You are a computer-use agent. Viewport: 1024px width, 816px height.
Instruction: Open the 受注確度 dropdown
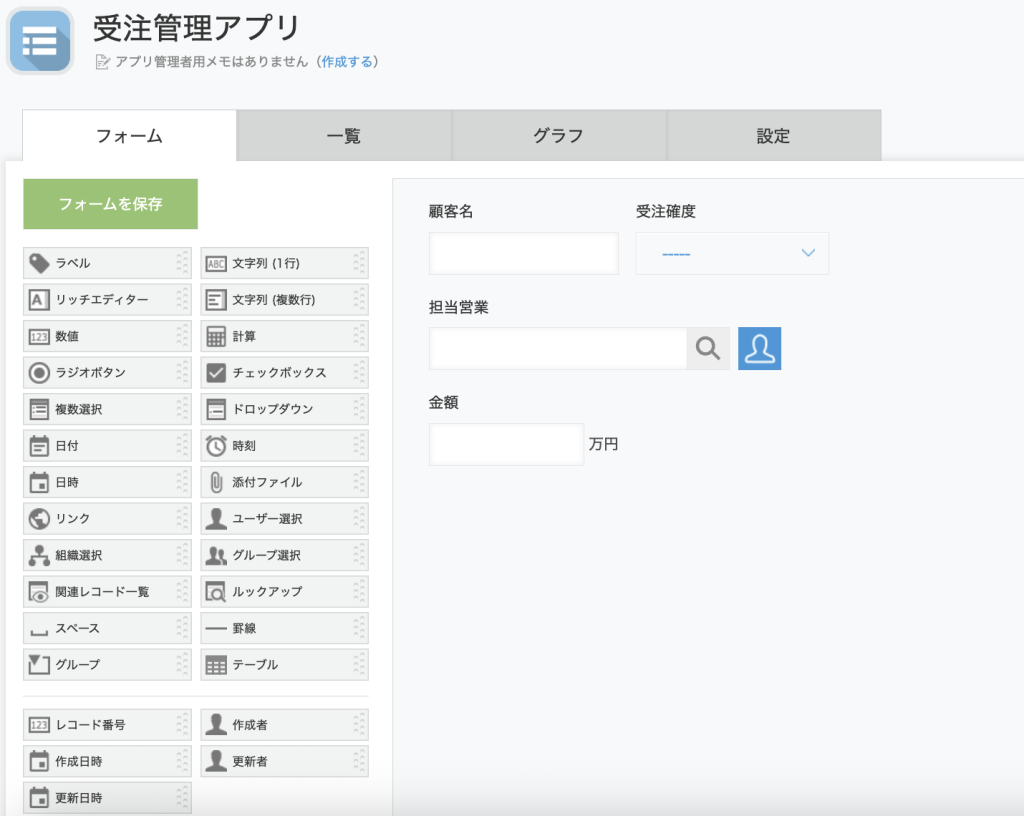tap(732, 253)
